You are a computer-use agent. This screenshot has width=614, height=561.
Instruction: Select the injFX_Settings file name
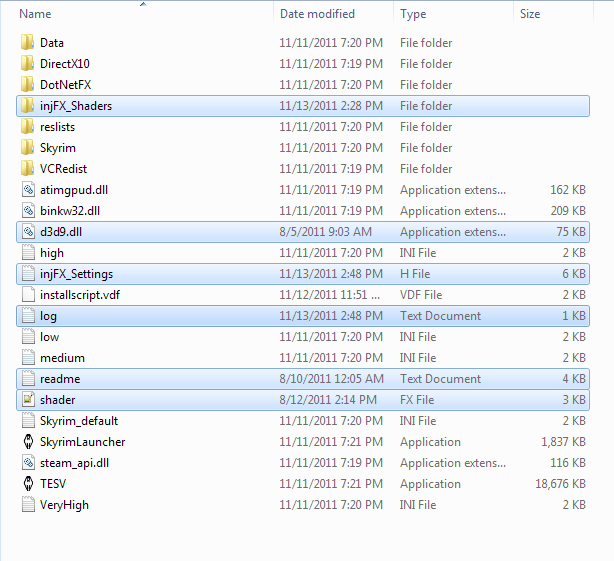[x=76, y=274]
